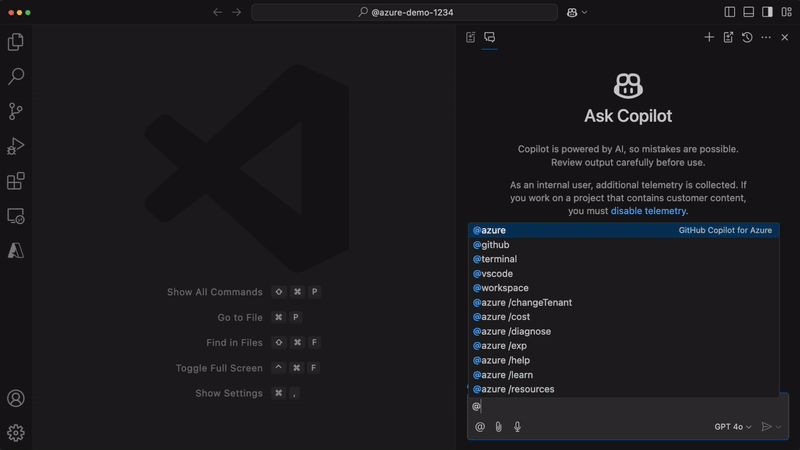Switch to Copilot Edits tab

tap(470, 37)
